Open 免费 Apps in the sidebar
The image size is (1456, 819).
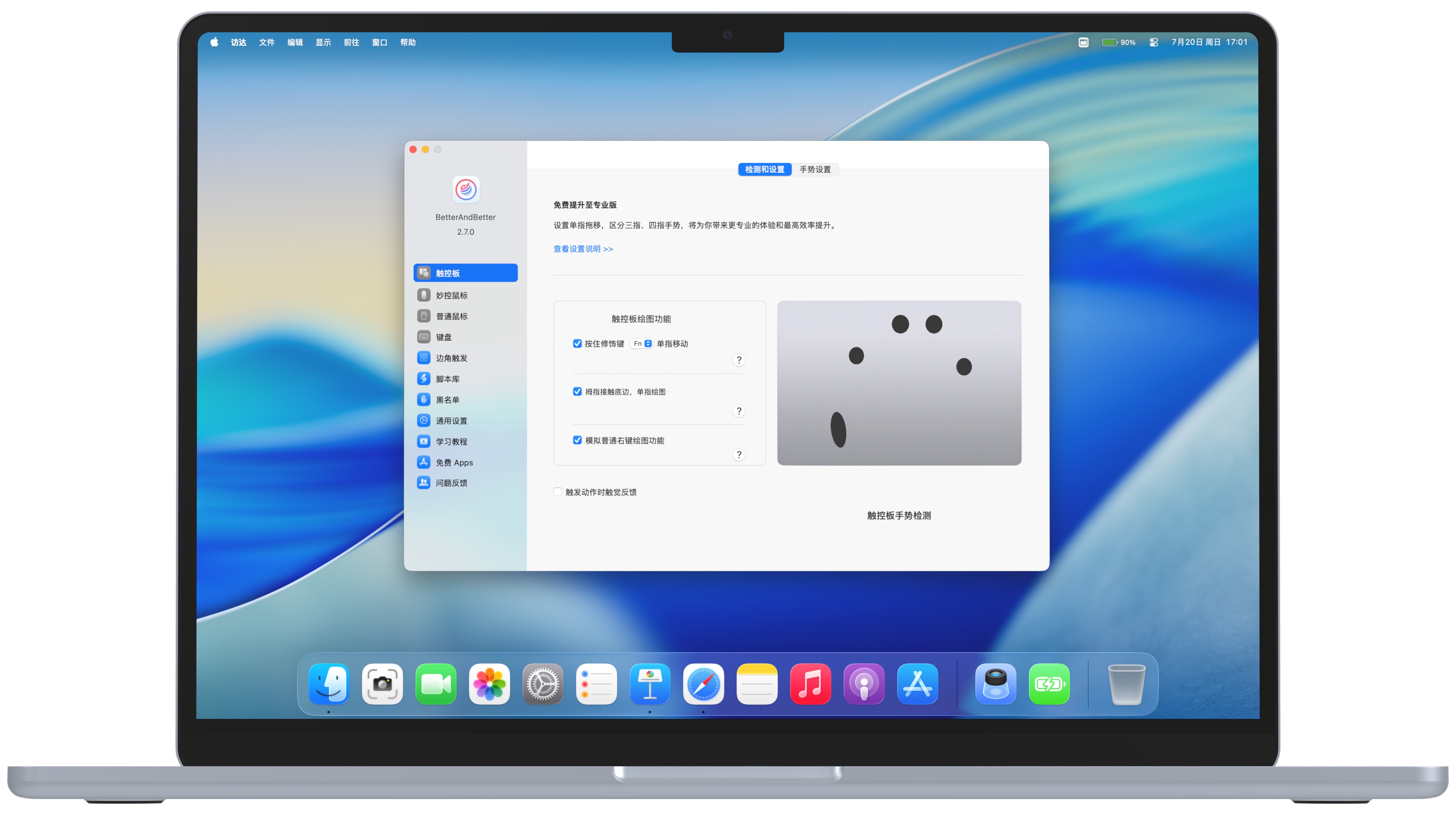pos(454,462)
